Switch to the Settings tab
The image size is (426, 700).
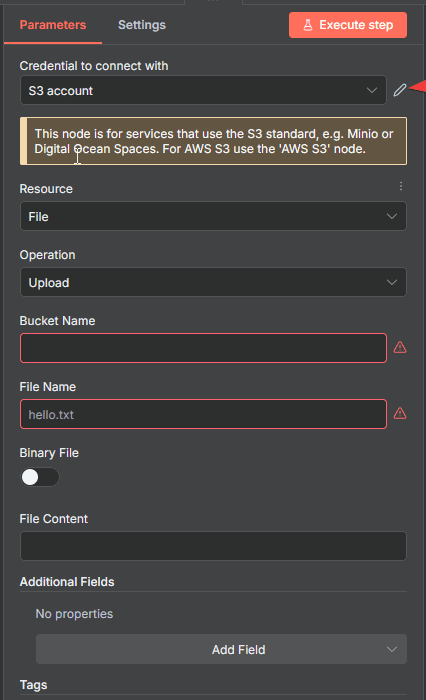tap(142, 25)
